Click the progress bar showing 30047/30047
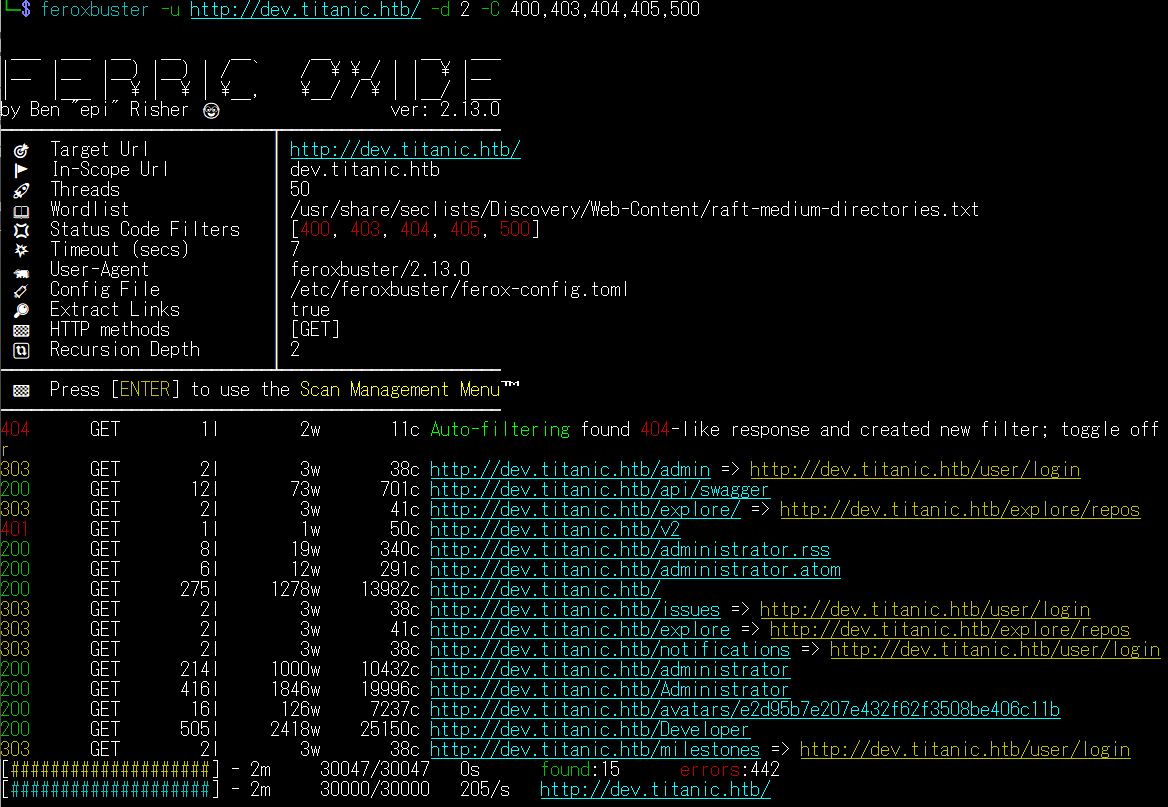1168x807 pixels. click(110, 770)
